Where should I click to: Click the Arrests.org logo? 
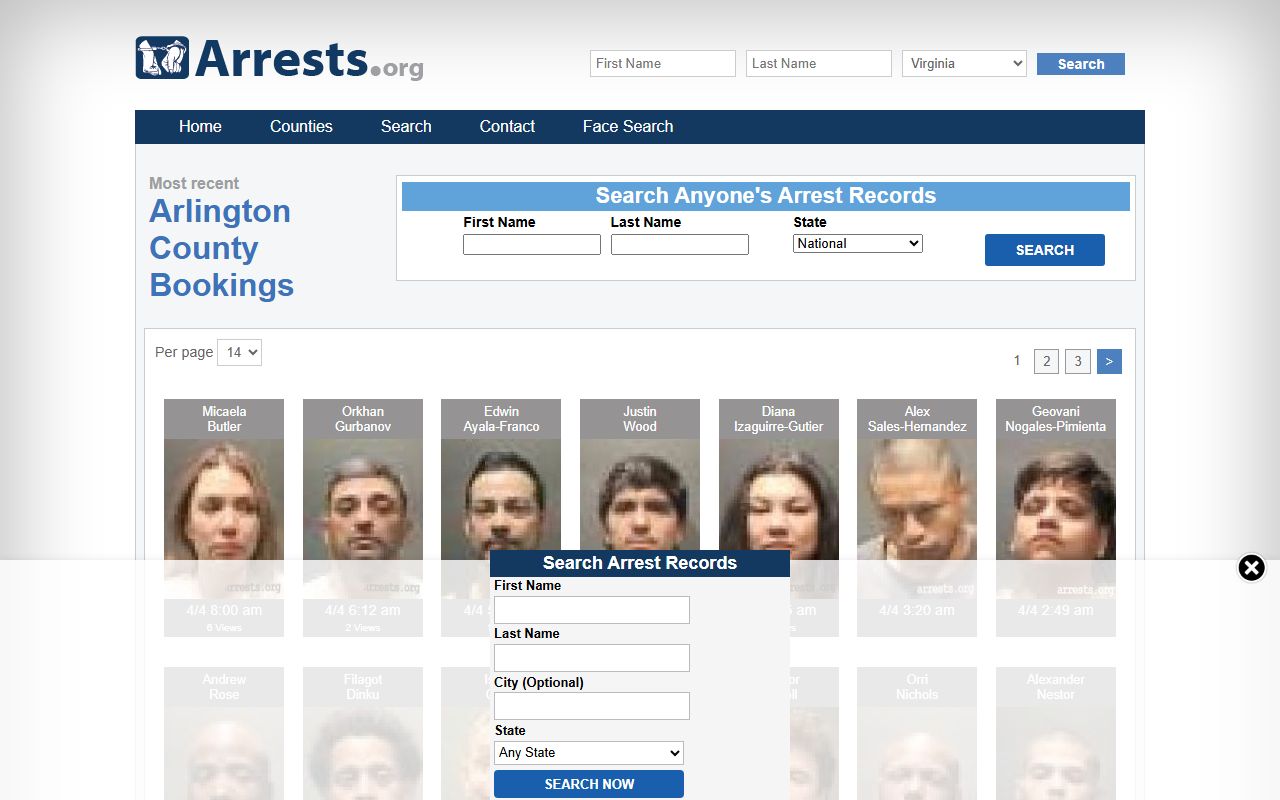[280, 59]
